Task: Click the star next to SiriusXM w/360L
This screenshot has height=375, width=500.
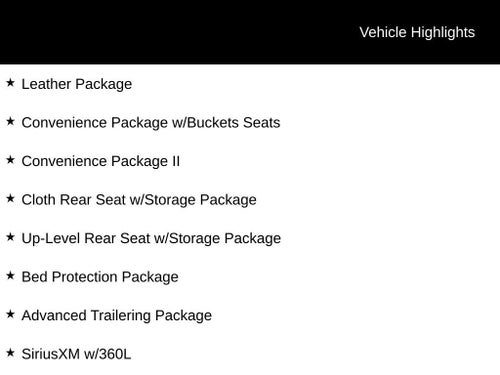Action: [10, 353]
